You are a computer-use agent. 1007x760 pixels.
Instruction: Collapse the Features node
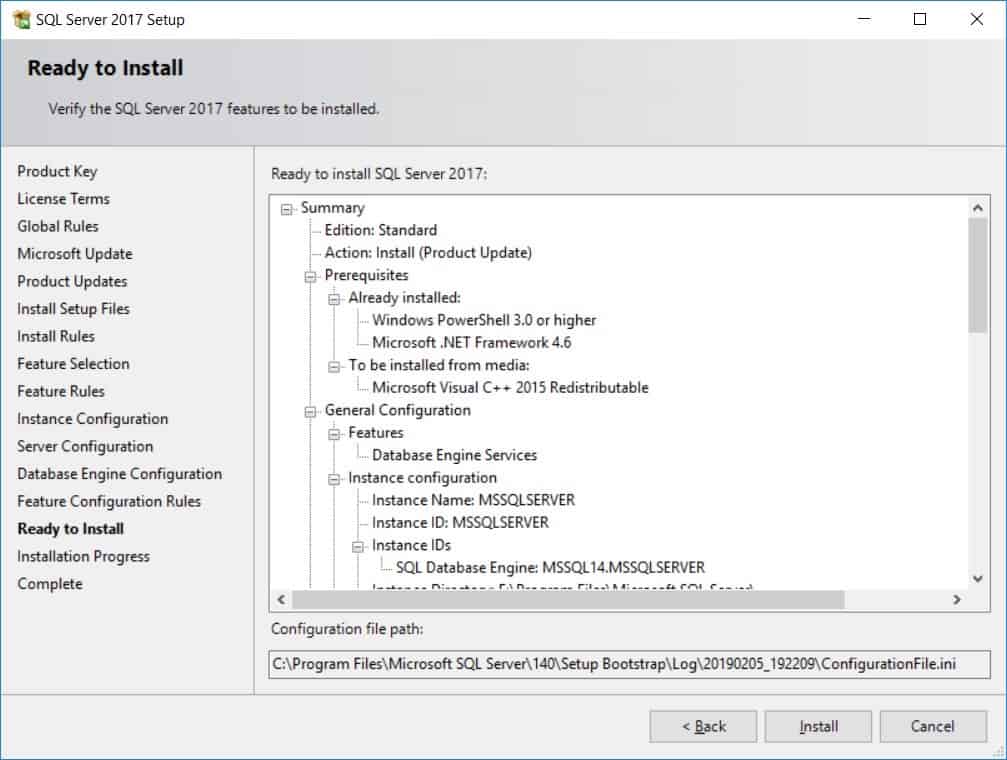tap(334, 434)
